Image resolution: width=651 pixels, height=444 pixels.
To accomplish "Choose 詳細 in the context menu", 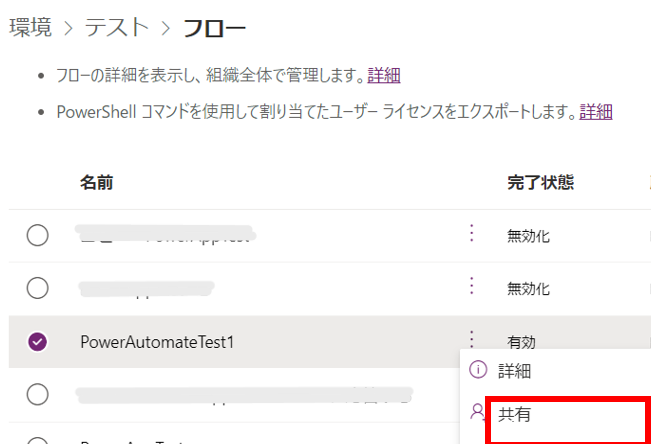I will tap(514, 370).
